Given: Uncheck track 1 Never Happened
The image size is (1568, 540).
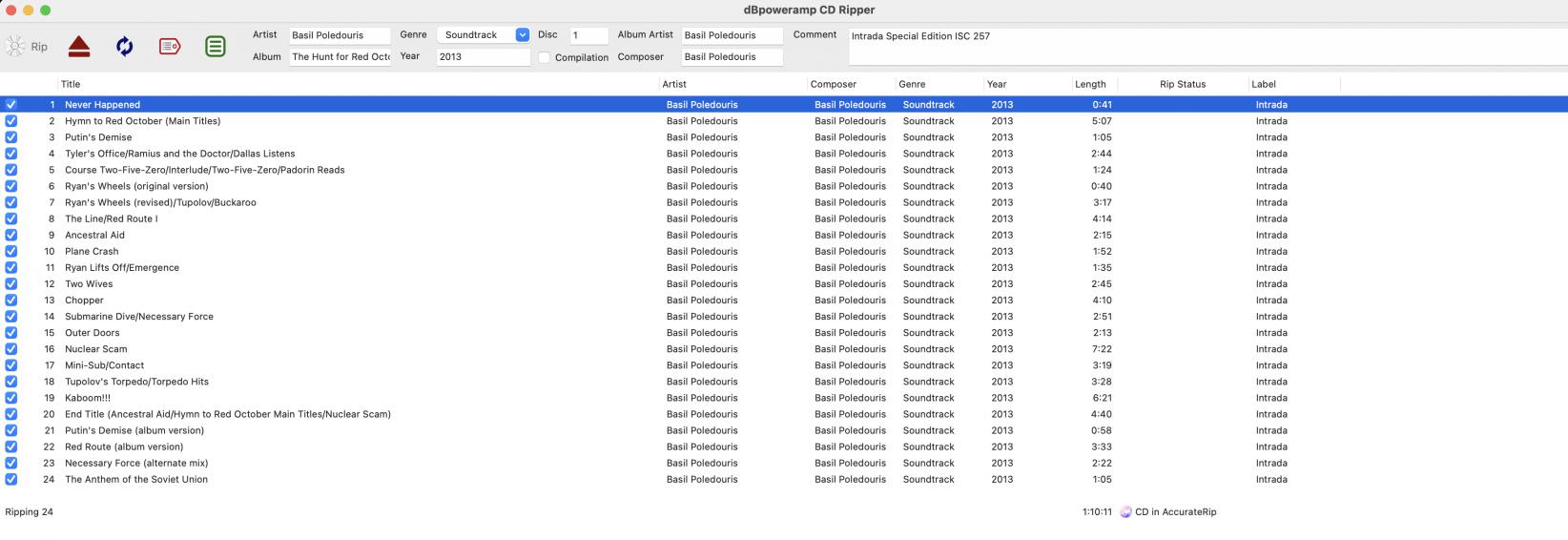Looking at the screenshot, I should coord(11,105).
